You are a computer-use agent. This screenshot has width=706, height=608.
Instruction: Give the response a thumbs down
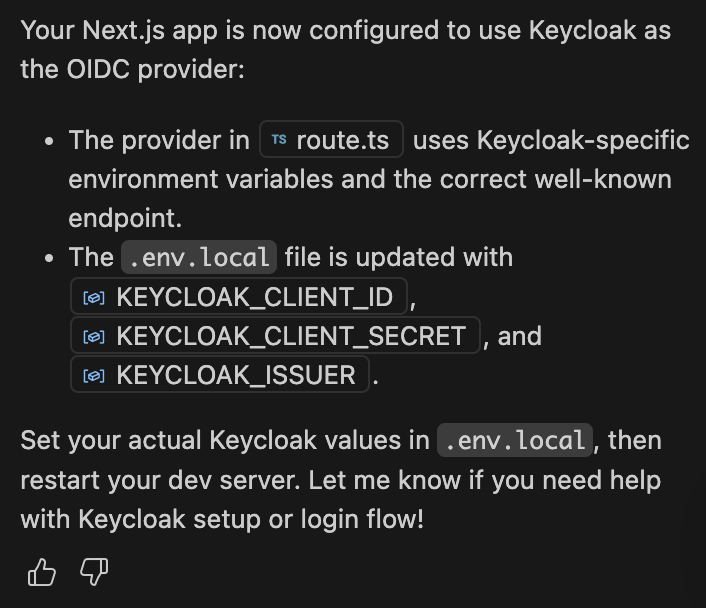point(94,572)
